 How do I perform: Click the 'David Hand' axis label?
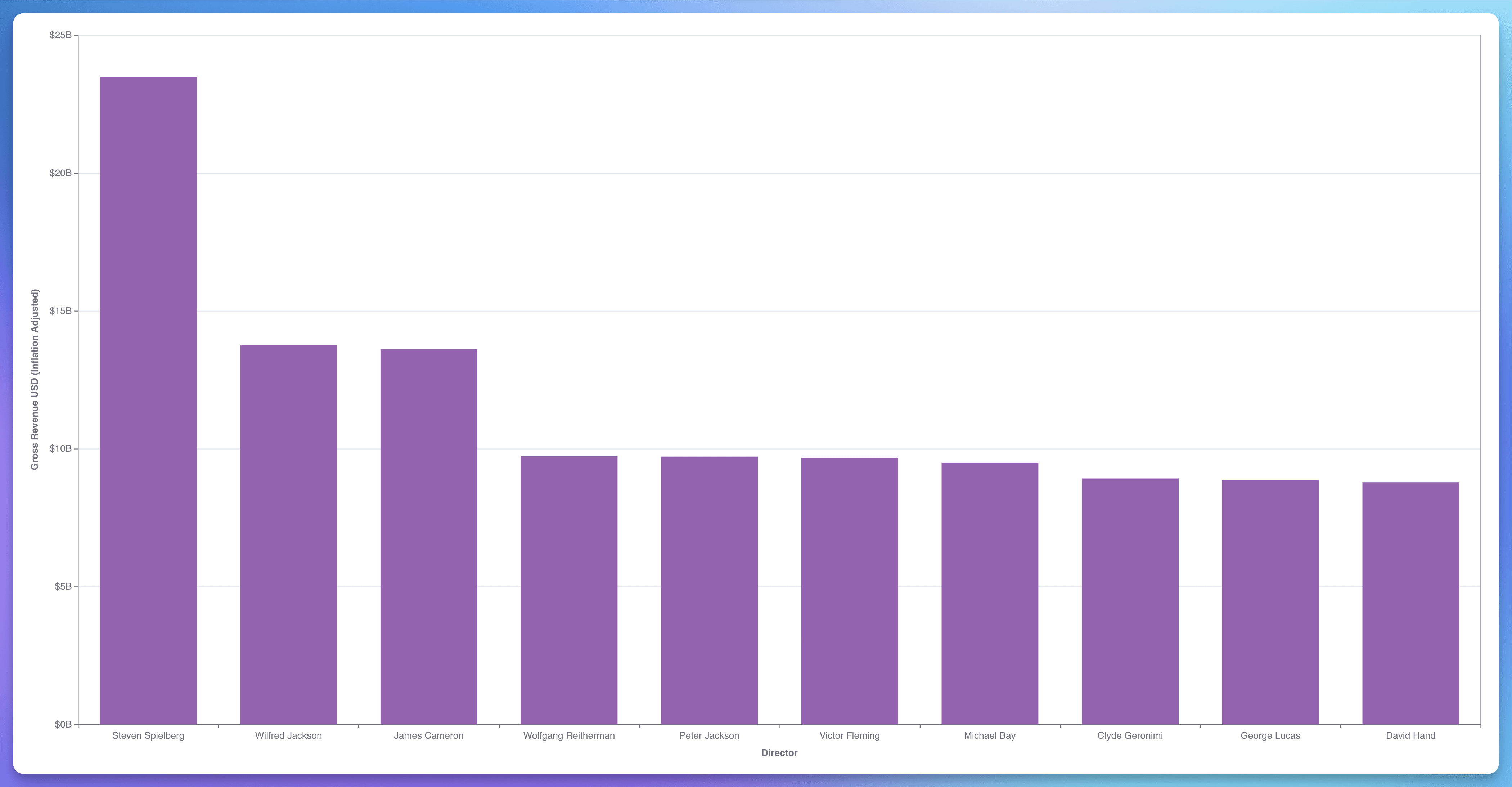click(x=1410, y=736)
